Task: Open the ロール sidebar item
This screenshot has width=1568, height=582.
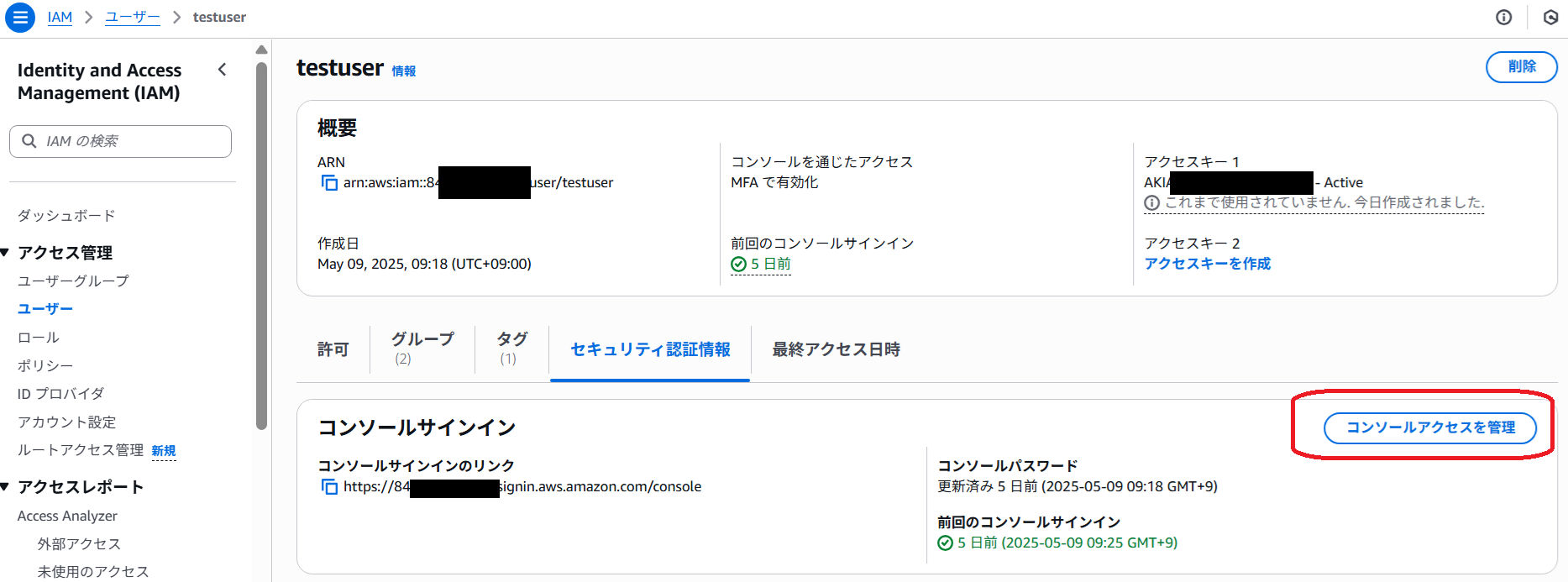Action: [39, 337]
